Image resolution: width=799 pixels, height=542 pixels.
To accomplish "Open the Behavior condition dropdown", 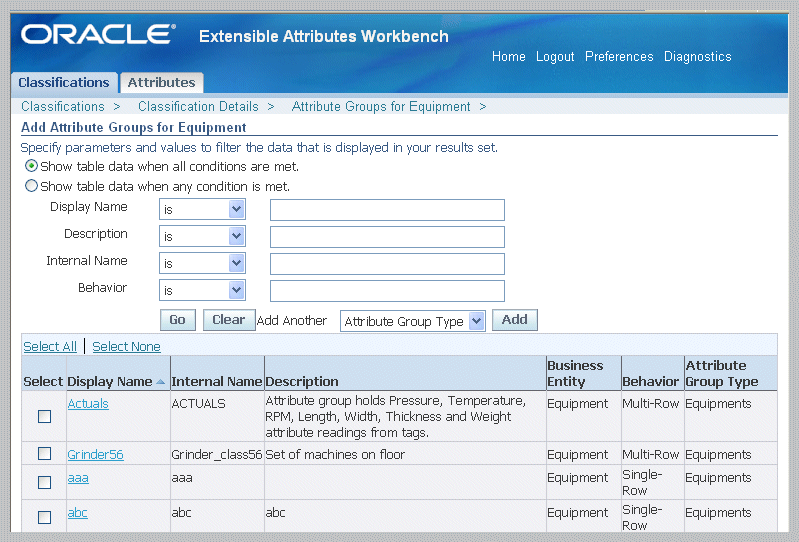I will [x=202, y=290].
